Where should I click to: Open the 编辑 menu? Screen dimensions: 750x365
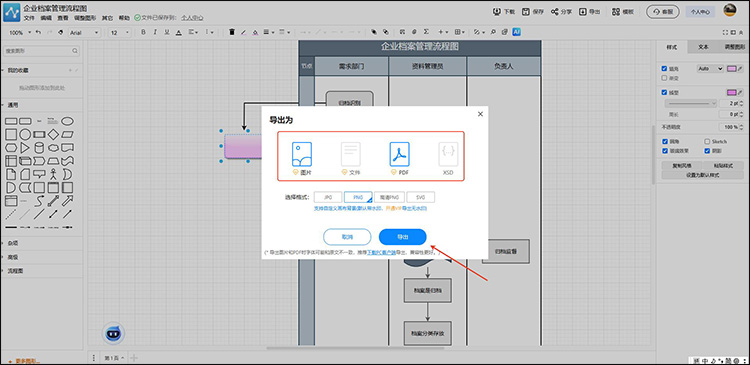pyautogui.click(x=46, y=18)
